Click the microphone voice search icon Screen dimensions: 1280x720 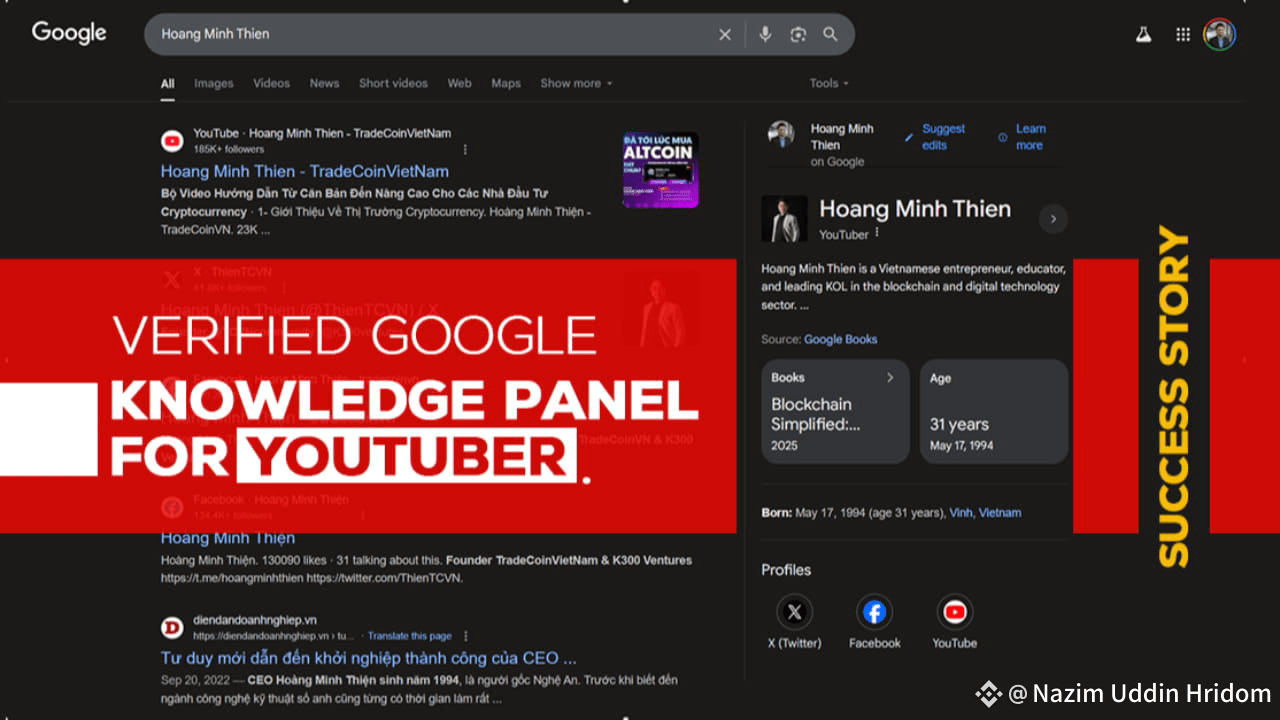point(765,34)
